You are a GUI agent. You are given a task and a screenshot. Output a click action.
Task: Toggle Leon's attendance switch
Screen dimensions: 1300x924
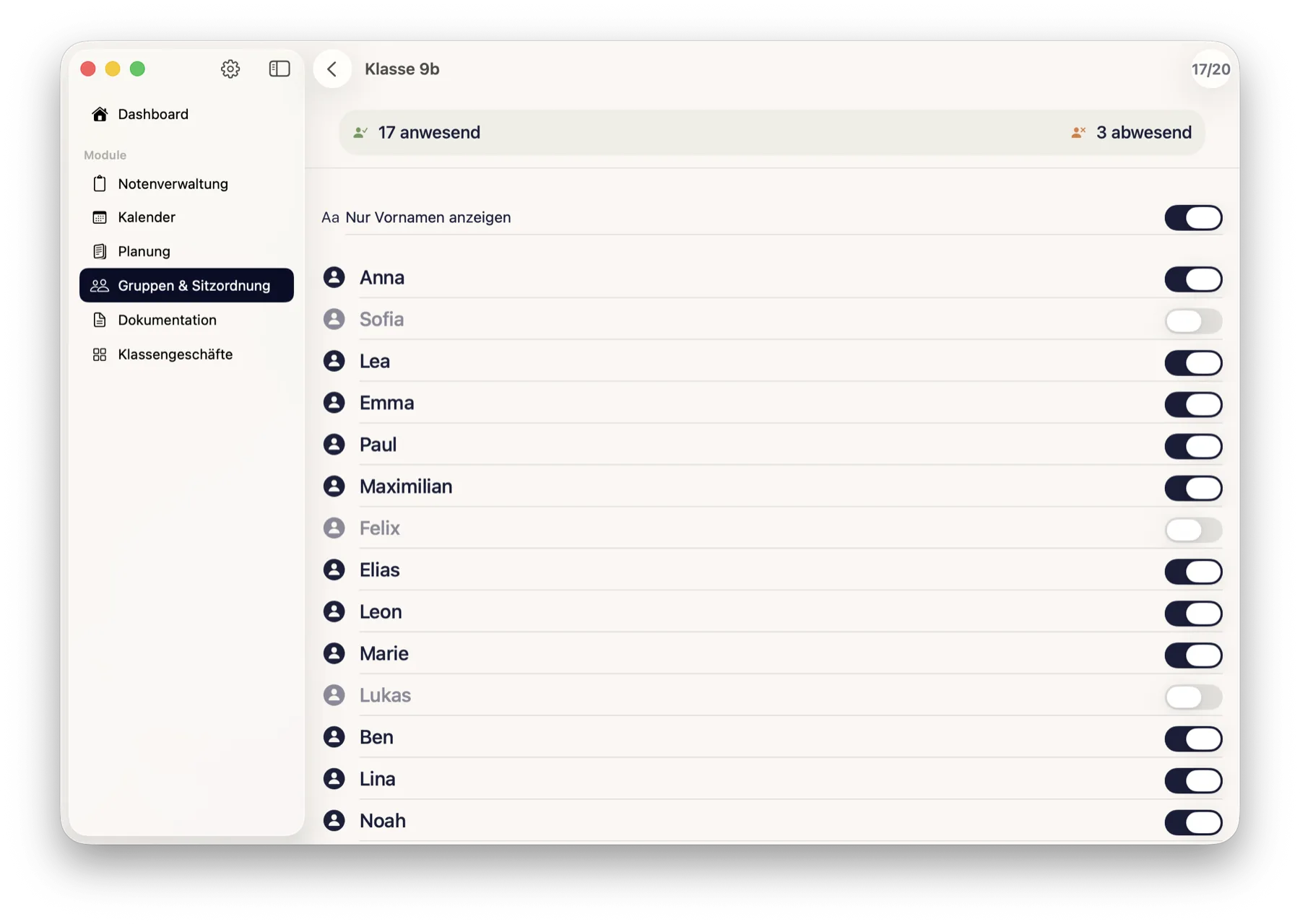point(1193,614)
